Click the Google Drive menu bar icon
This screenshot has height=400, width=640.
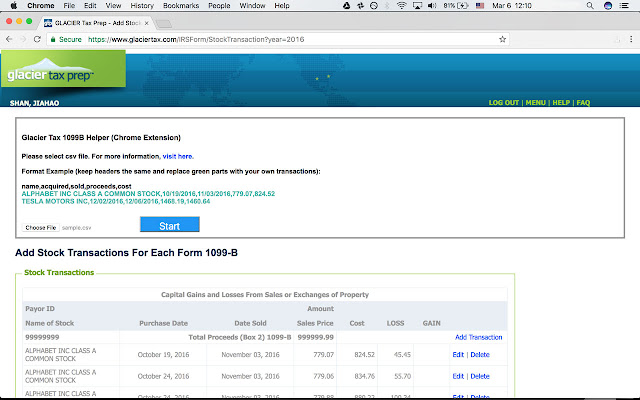pos(346,6)
